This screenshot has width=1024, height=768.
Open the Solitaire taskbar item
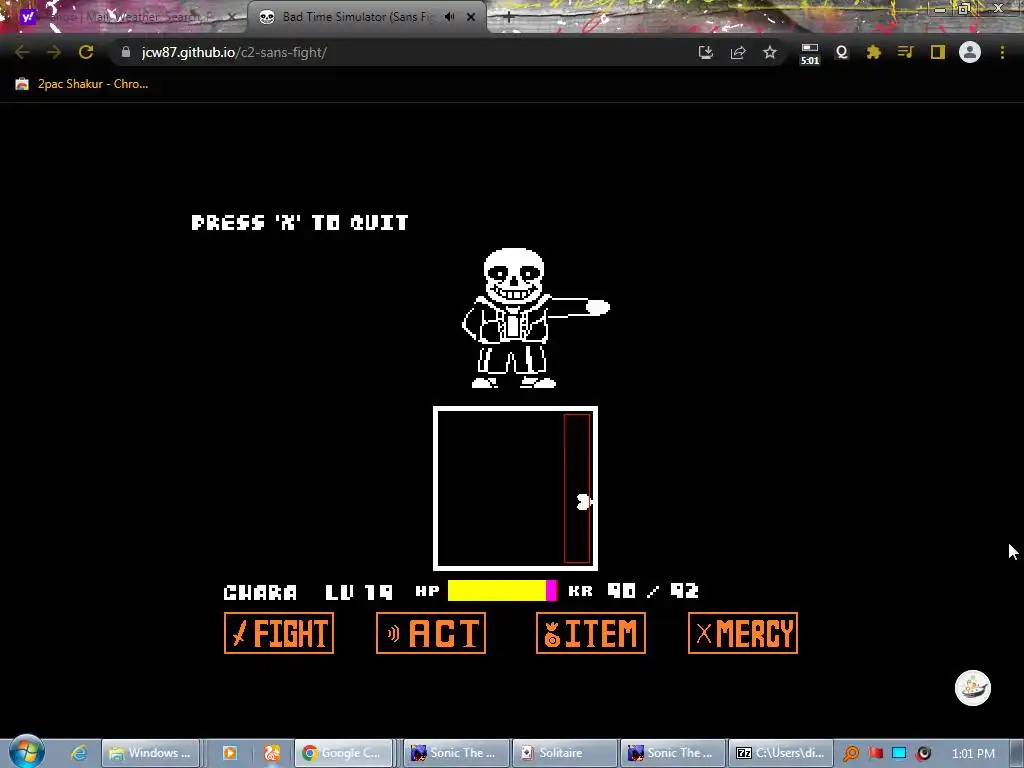[x=564, y=753]
